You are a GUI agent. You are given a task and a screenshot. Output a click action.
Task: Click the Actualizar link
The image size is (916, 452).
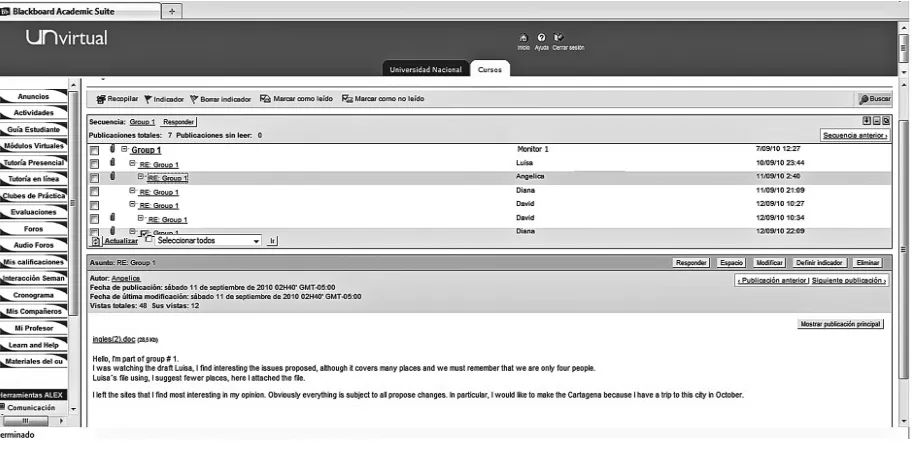pyautogui.click(x=121, y=241)
